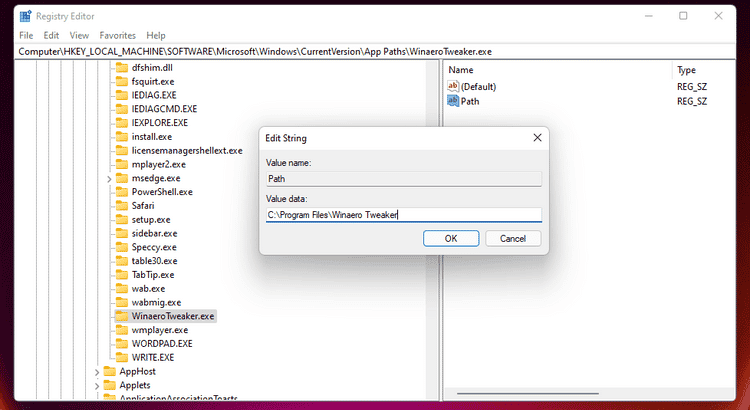Open the File menu
Screen dimensions: 750x410
26,35
